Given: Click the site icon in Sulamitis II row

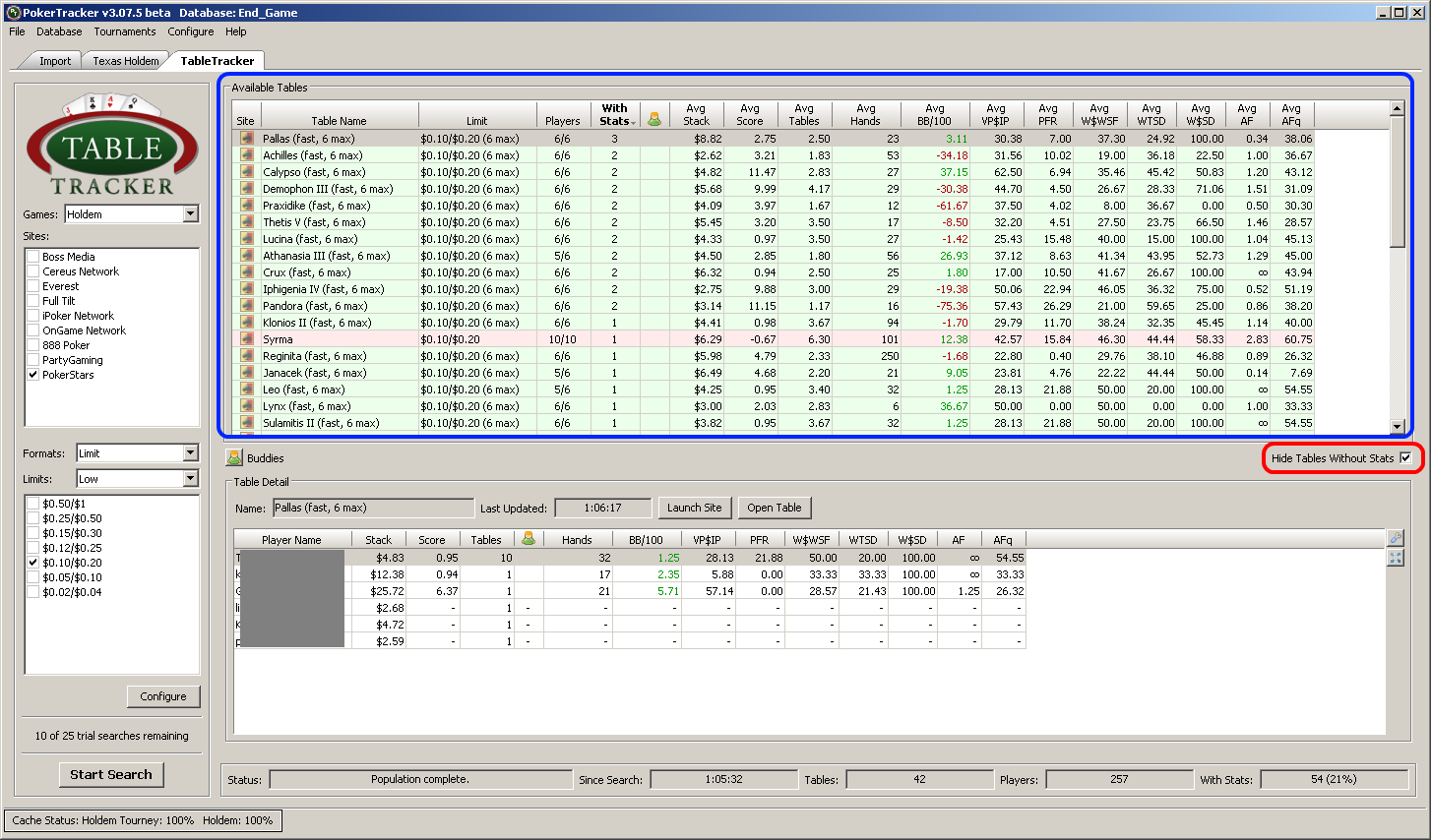Looking at the screenshot, I should pos(247,423).
